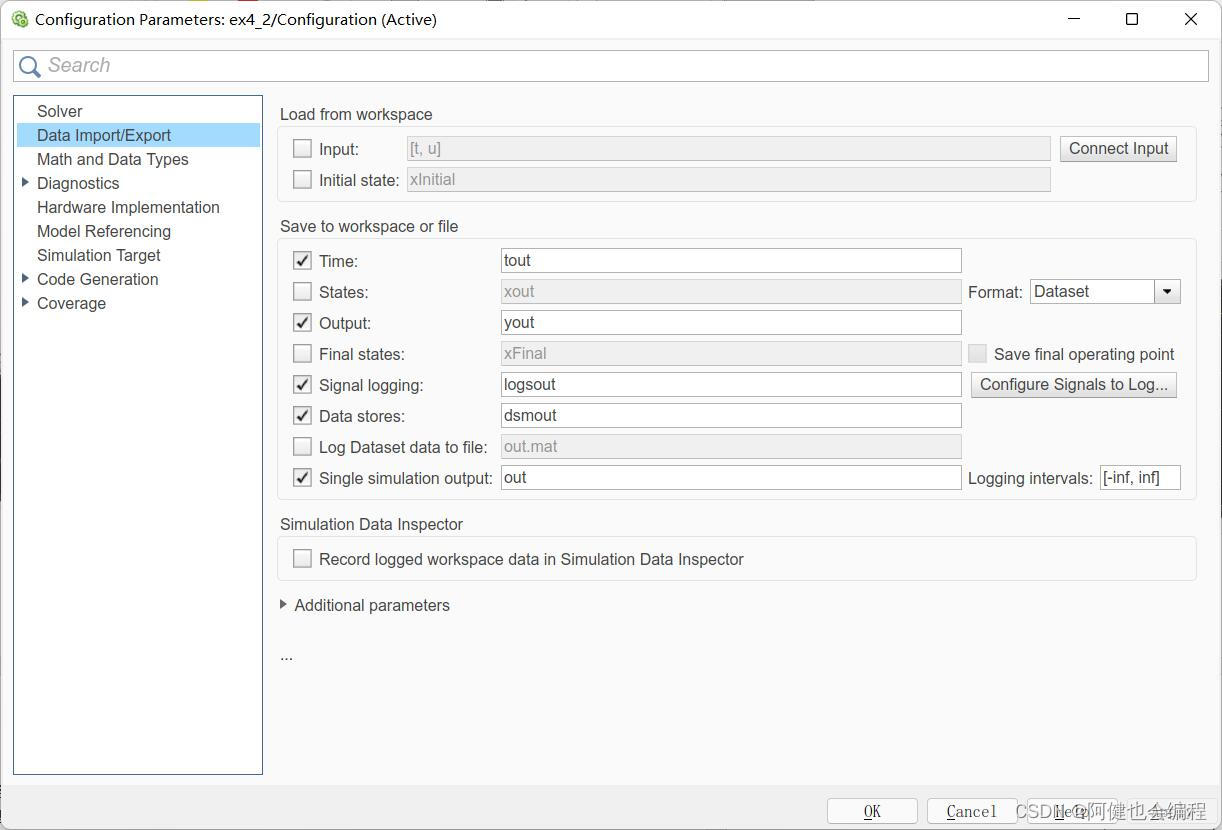
Task: Click into the Search field
Action: [x=611, y=65]
